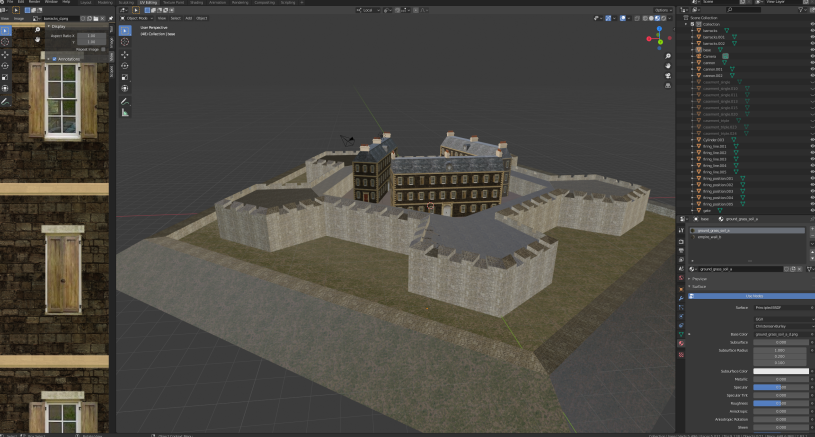Image resolution: width=815 pixels, height=437 pixels.
Task: Toggle camera view icon in viewport
Action: [668, 76]
